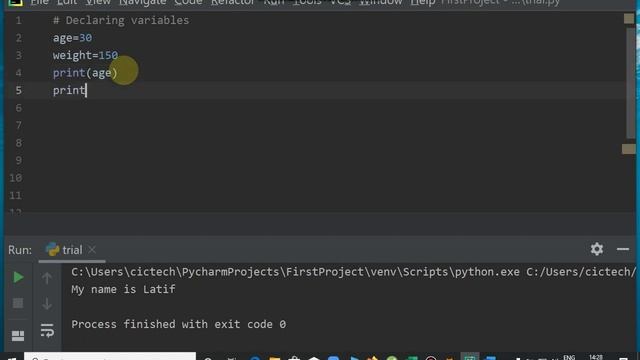This screenshot has width=640, height=360.
Task: Click line number 3 in gutter
Action: coord(18,56)
